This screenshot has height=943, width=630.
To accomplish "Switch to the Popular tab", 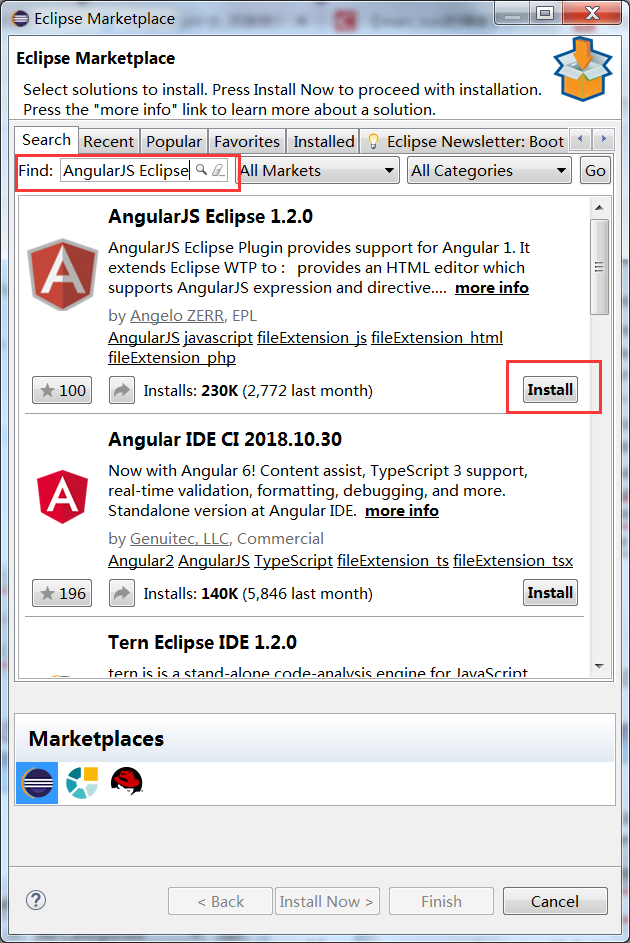I will coord(174,142).
